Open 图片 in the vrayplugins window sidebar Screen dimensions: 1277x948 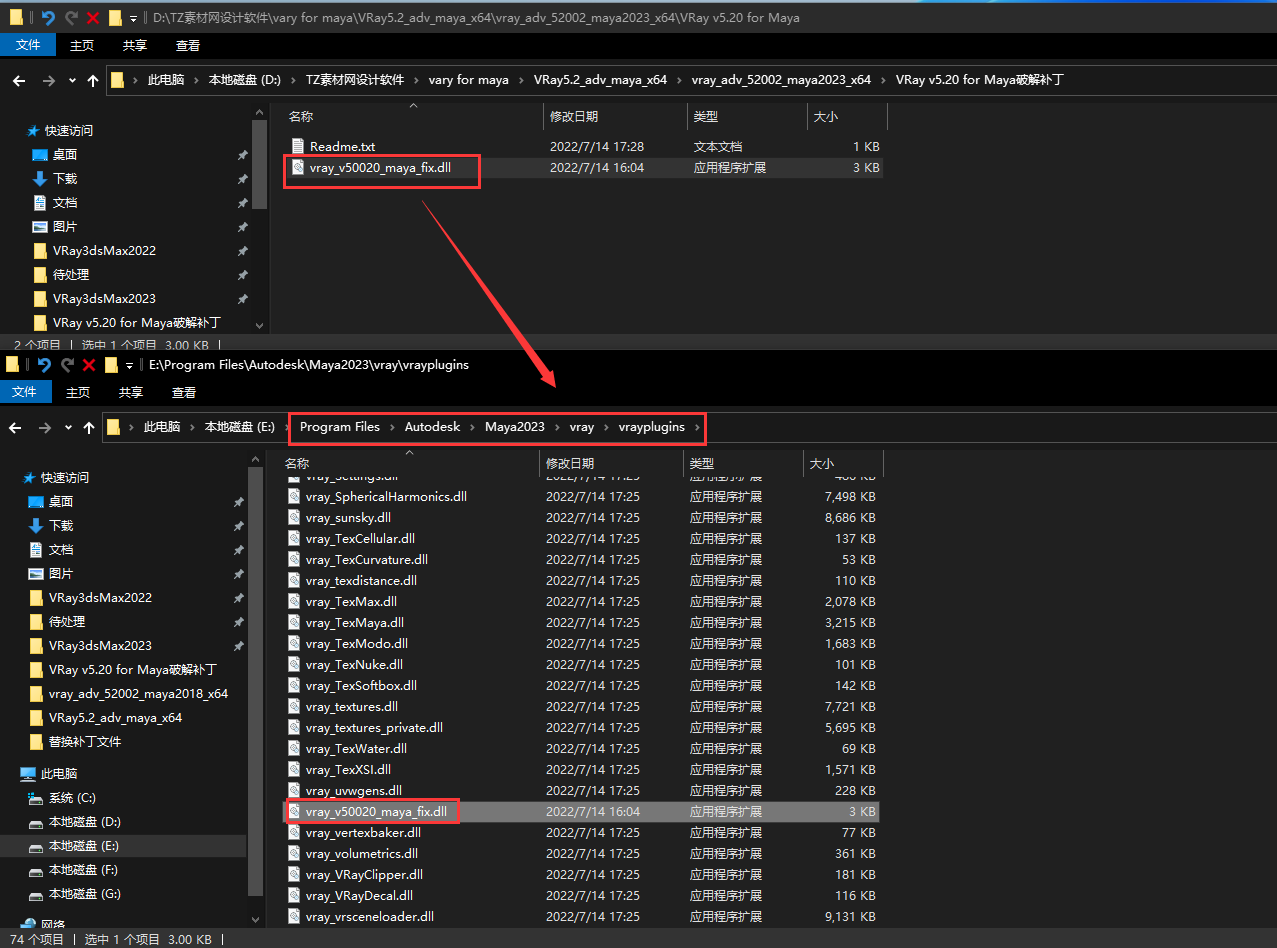61,574
